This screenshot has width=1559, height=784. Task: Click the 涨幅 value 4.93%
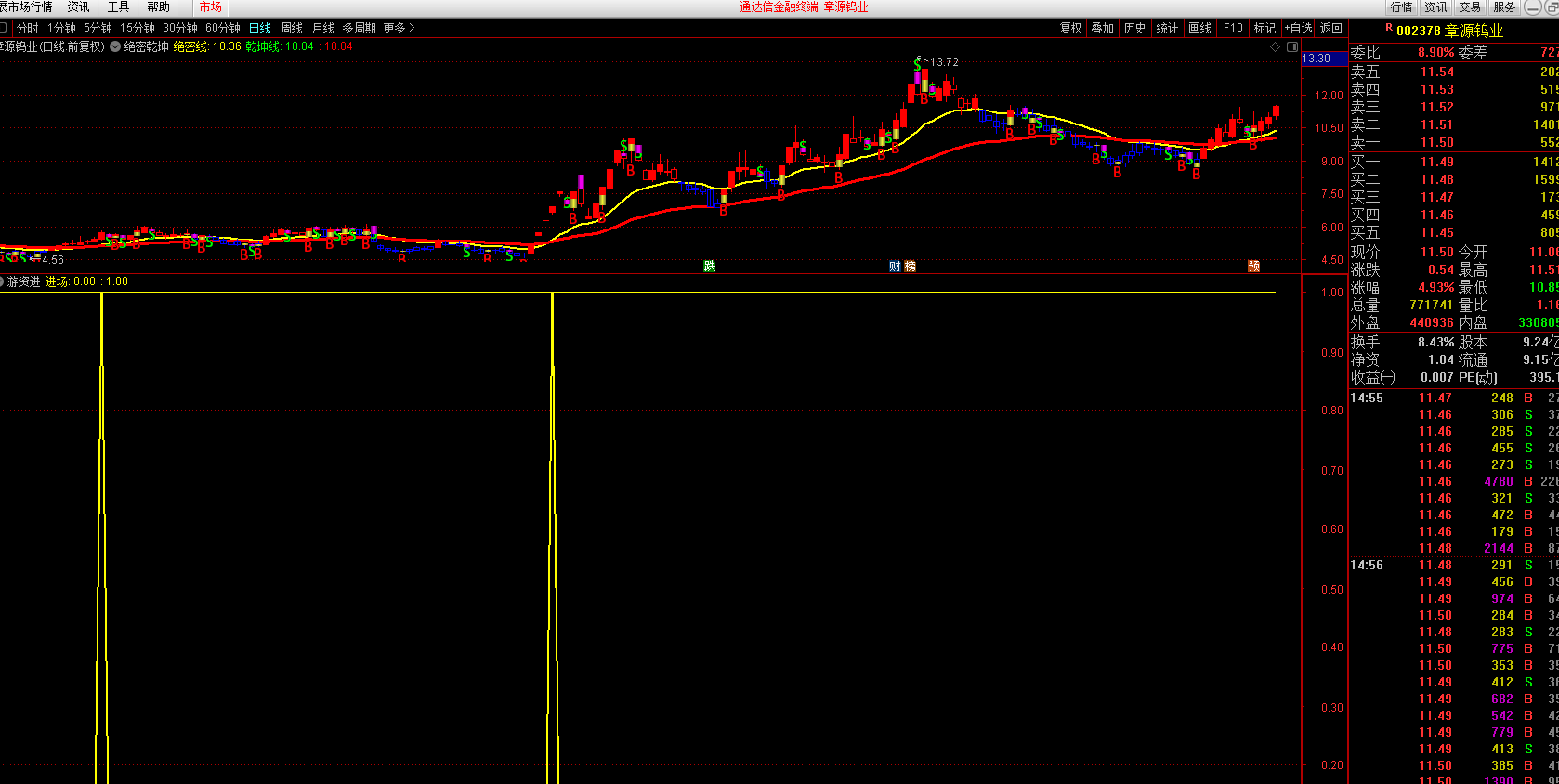[x=1436, y=287]
